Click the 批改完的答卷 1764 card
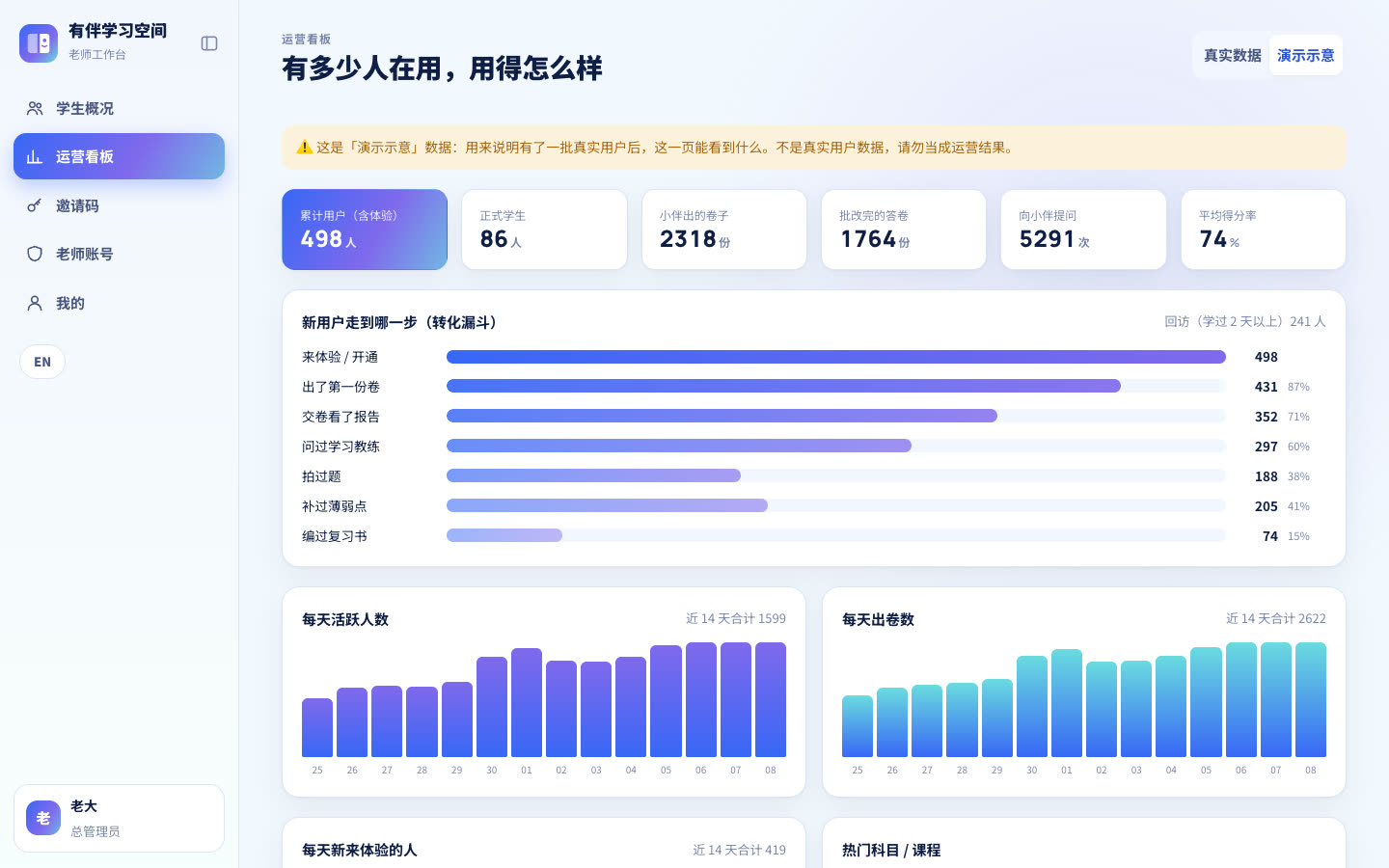The width and height of the screenshot is (1389, 868). click(904, 230)
